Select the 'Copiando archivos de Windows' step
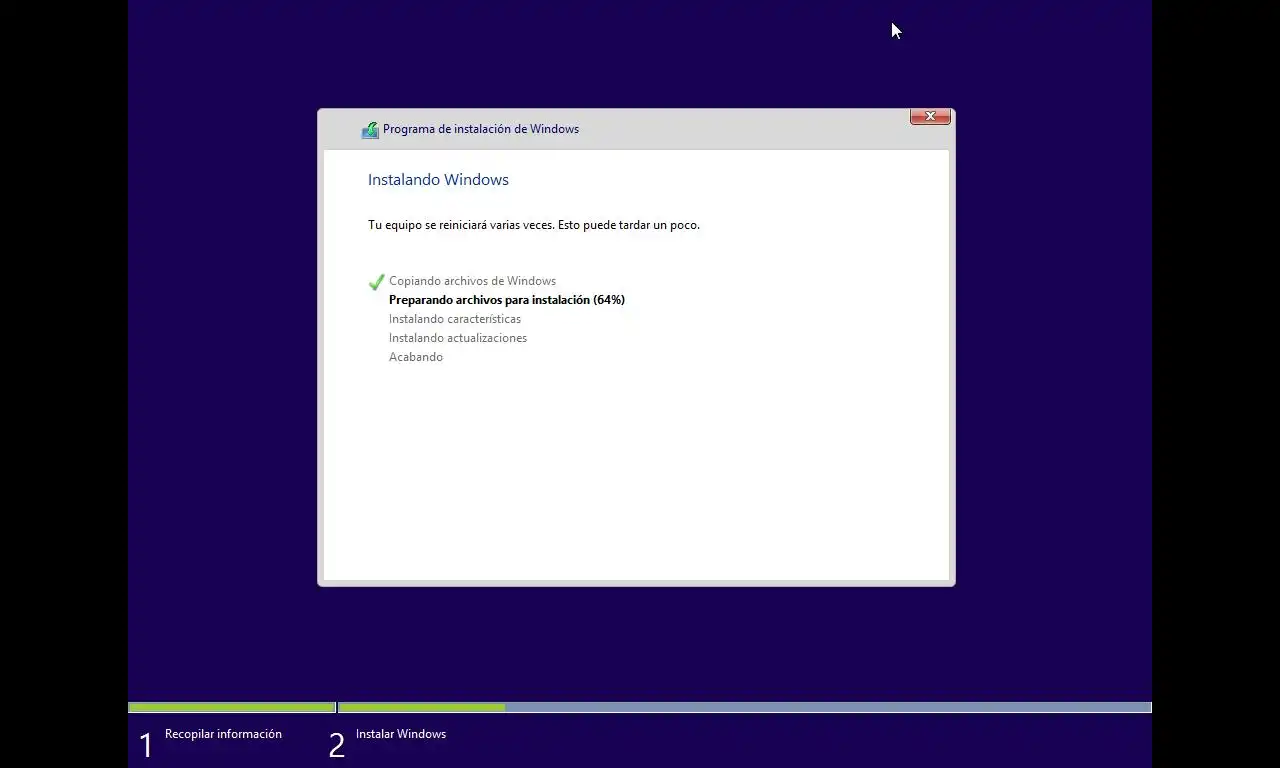This screenshot has width=1280, height=768. [x=472, y=281]
